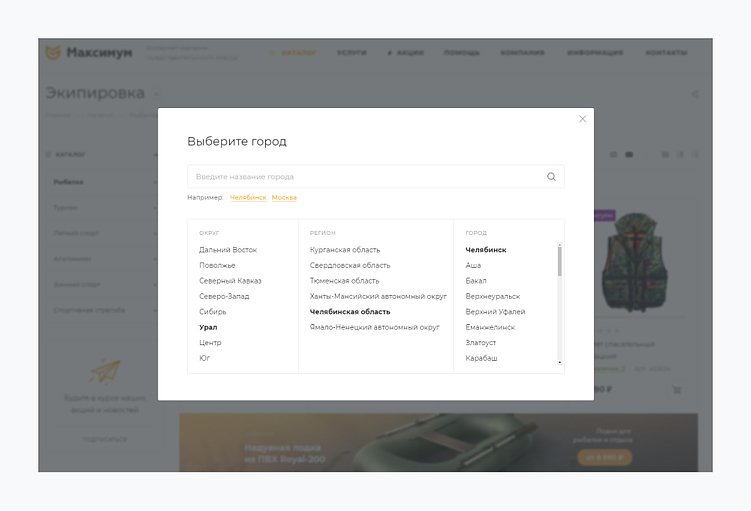
Task: Pick city Бакал
Action: 476,281
